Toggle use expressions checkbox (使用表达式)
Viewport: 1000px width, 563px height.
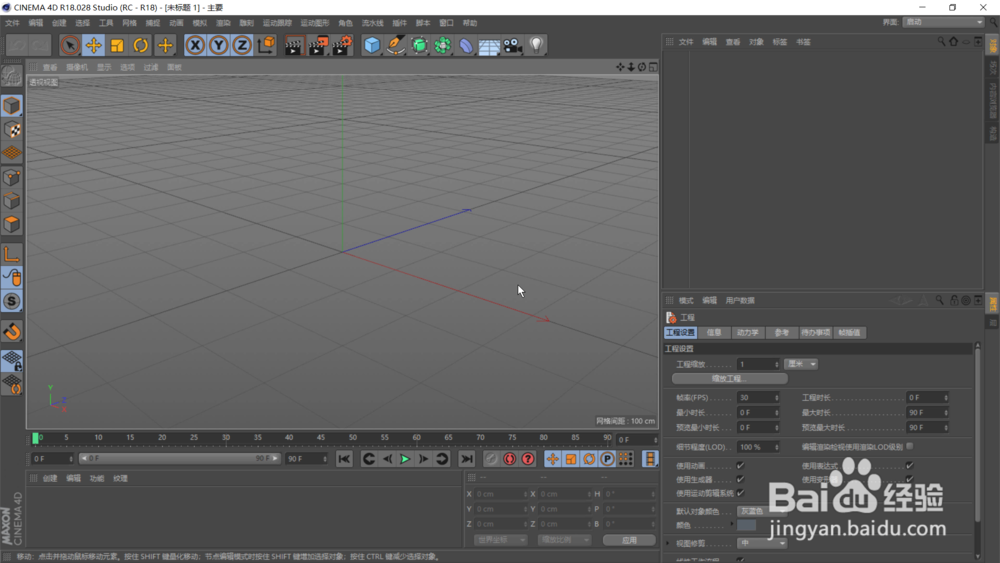coord(909,465)
